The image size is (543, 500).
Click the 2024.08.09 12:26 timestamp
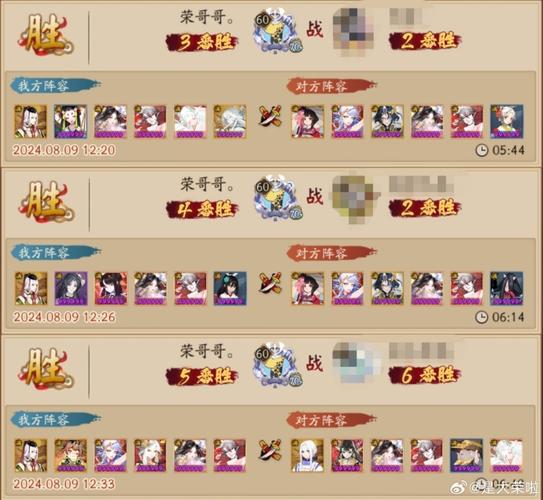[x=64, y=317]
